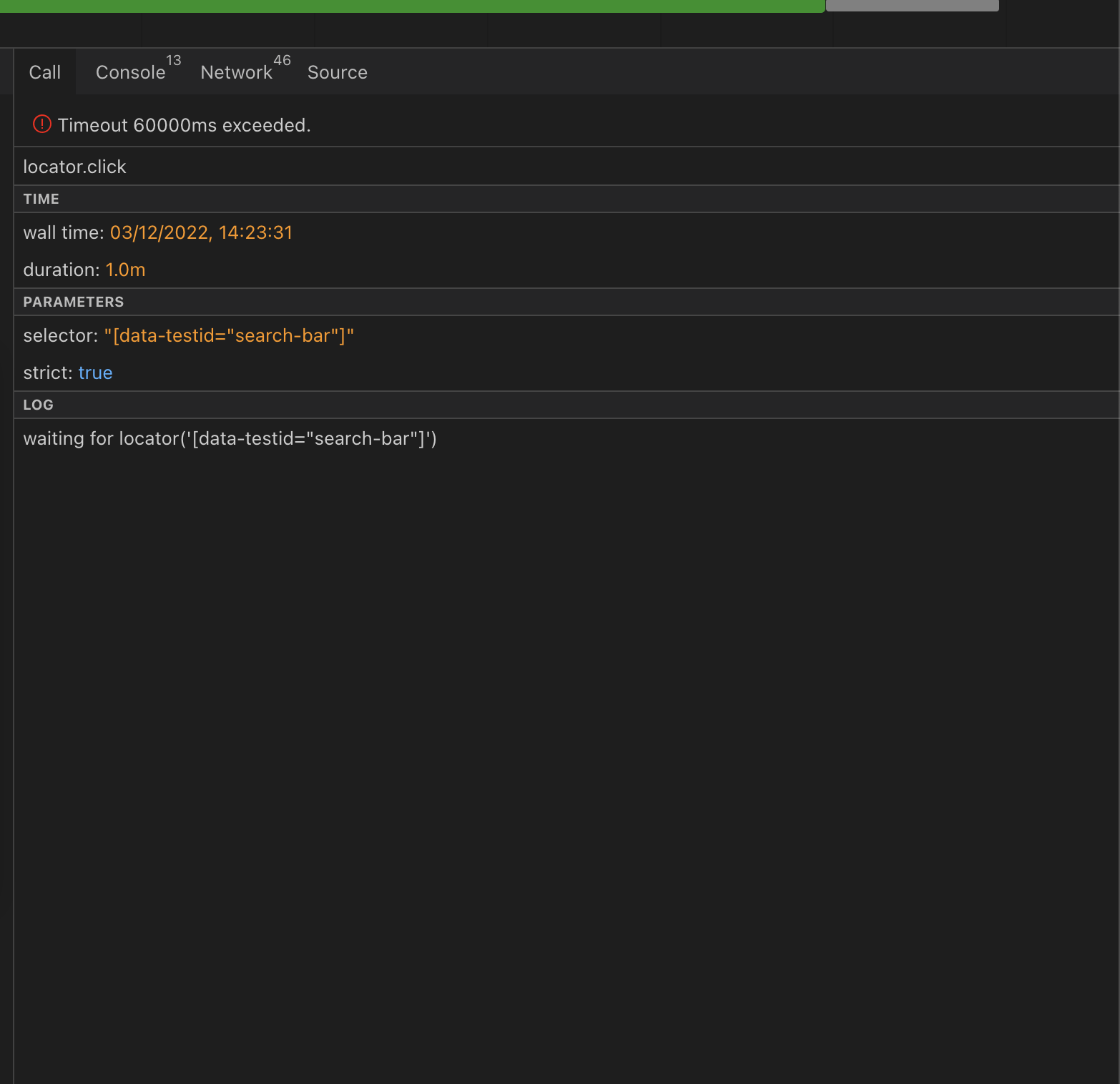View the Source tab
Viewport: 1120px width, 1084px height.
[337, 72]
